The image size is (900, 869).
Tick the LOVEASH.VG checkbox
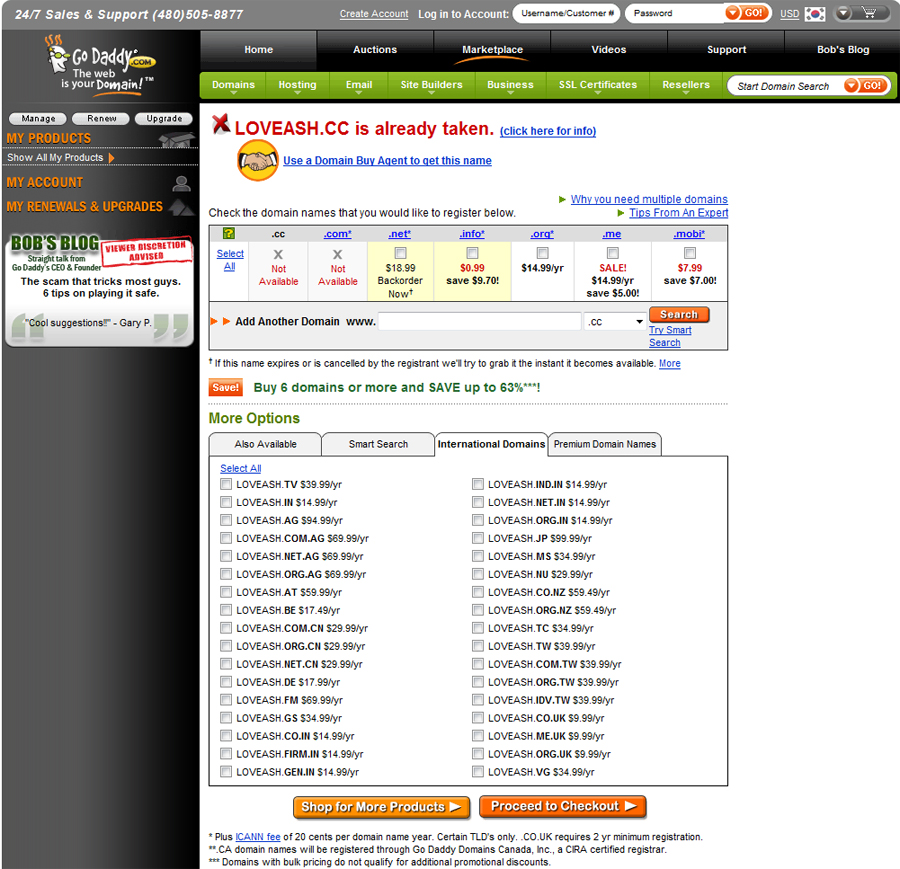point(478,772)
